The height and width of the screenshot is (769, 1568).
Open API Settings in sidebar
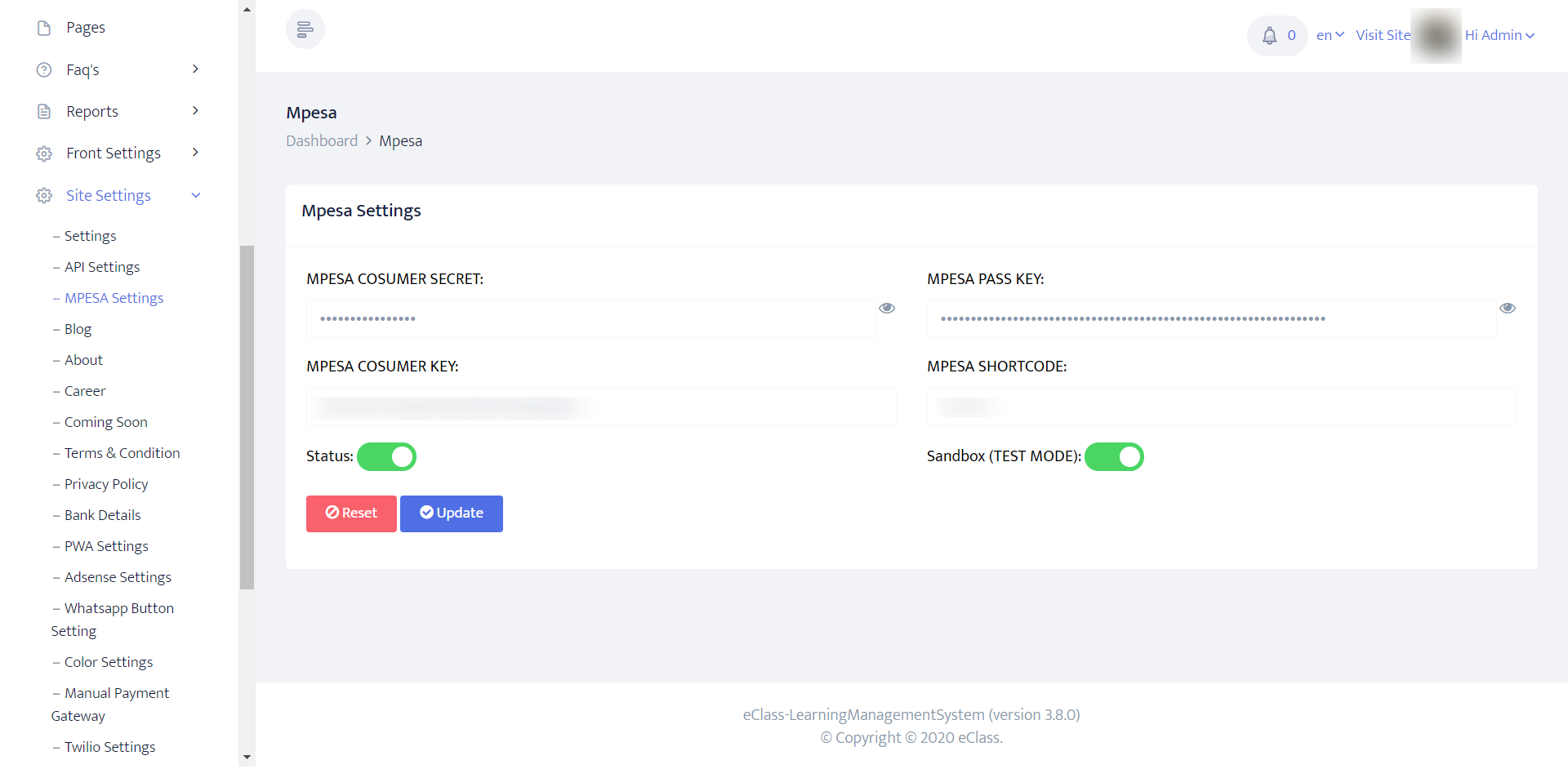pos(102,268)
